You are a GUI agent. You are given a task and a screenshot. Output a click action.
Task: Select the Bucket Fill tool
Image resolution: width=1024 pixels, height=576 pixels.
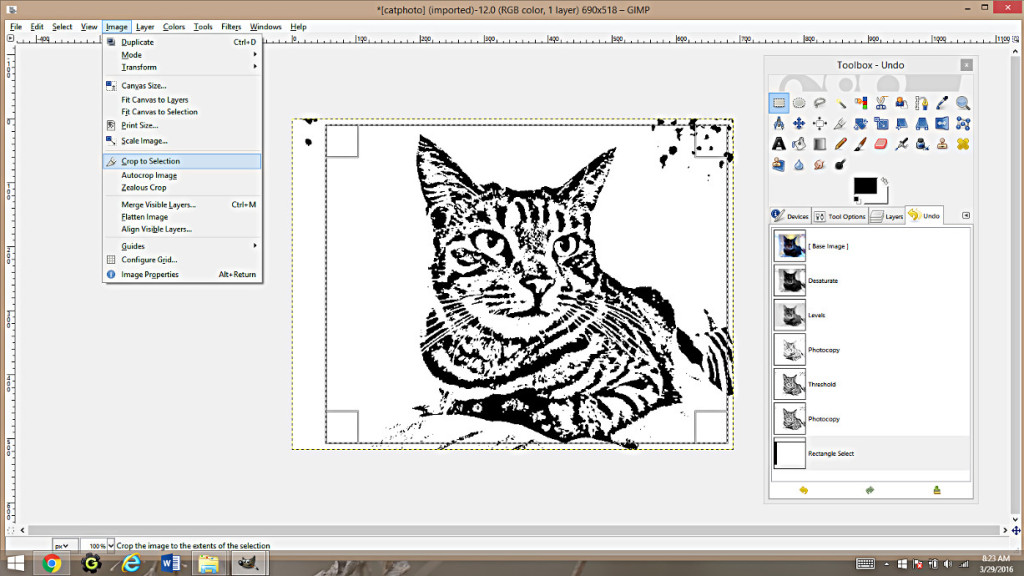click(798, 143)
